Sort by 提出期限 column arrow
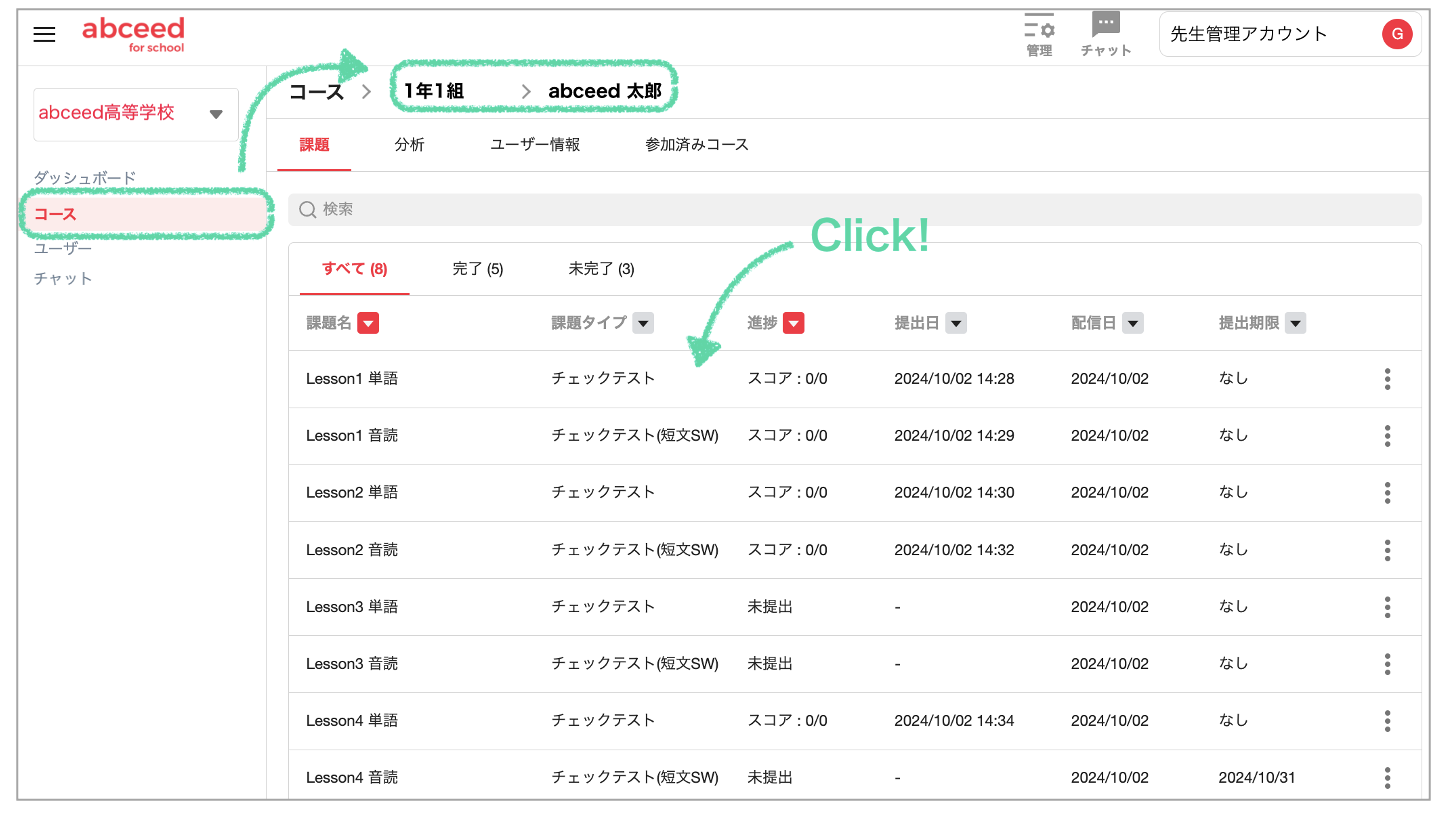The height and width of the screenshot is (813, 1446). pos(1296,323)
